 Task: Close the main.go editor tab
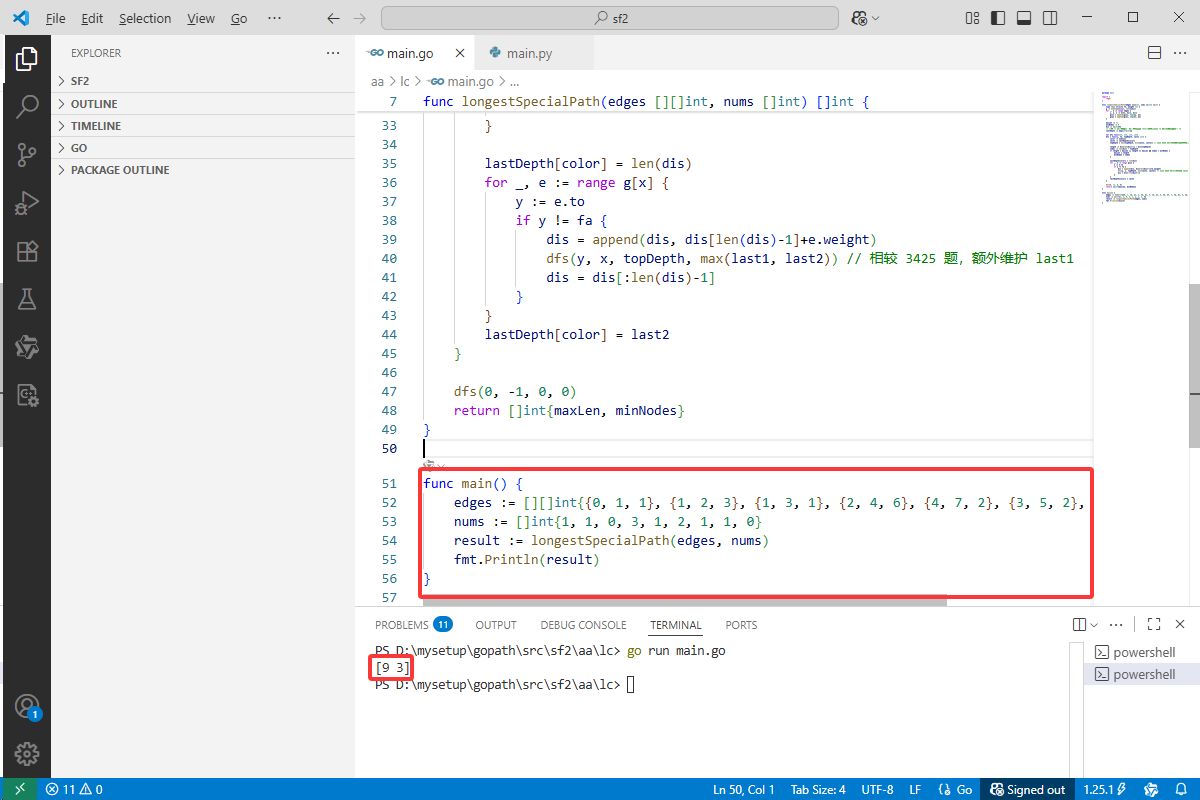pyautogui.click(x=460, y=53)
